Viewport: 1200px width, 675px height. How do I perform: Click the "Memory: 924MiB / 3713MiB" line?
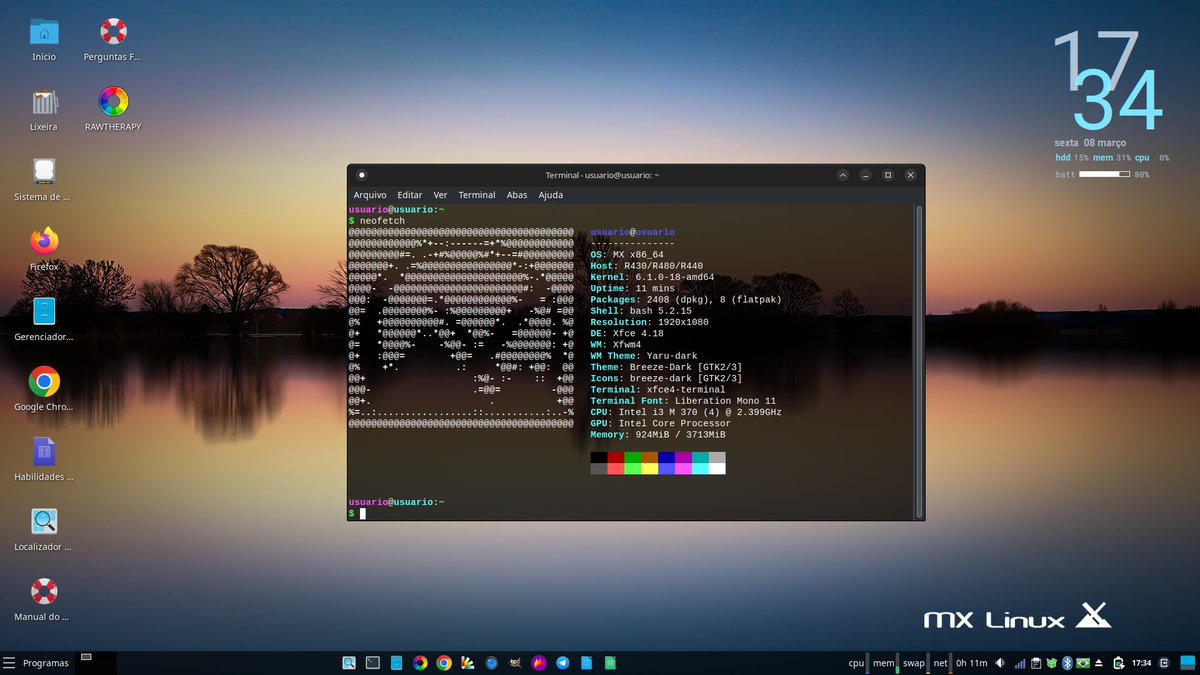658,435
